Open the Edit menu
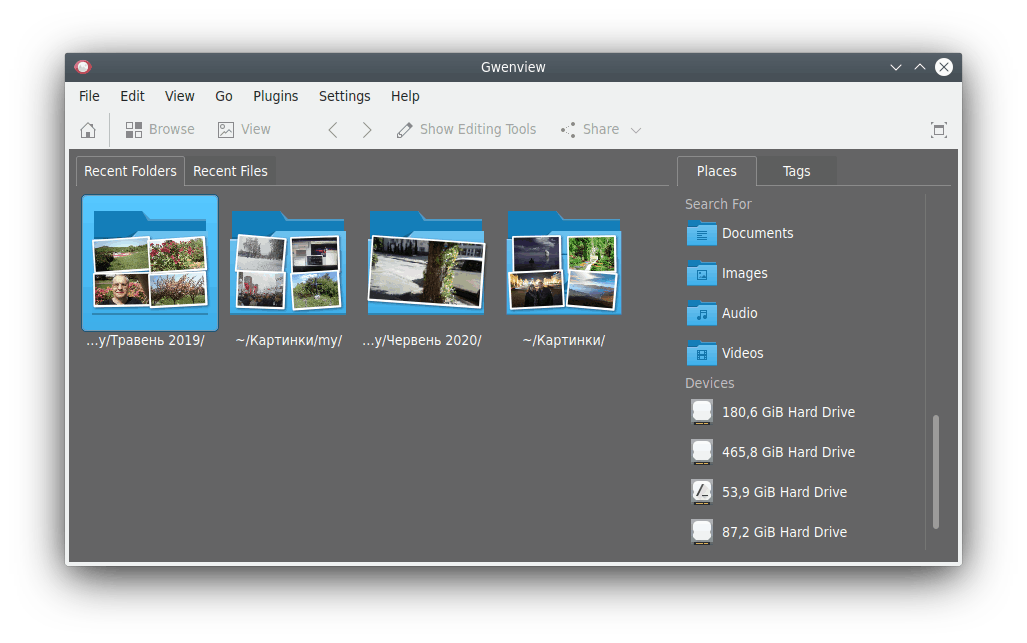The width and height of the screenshot is (1027, 643). 132,96
